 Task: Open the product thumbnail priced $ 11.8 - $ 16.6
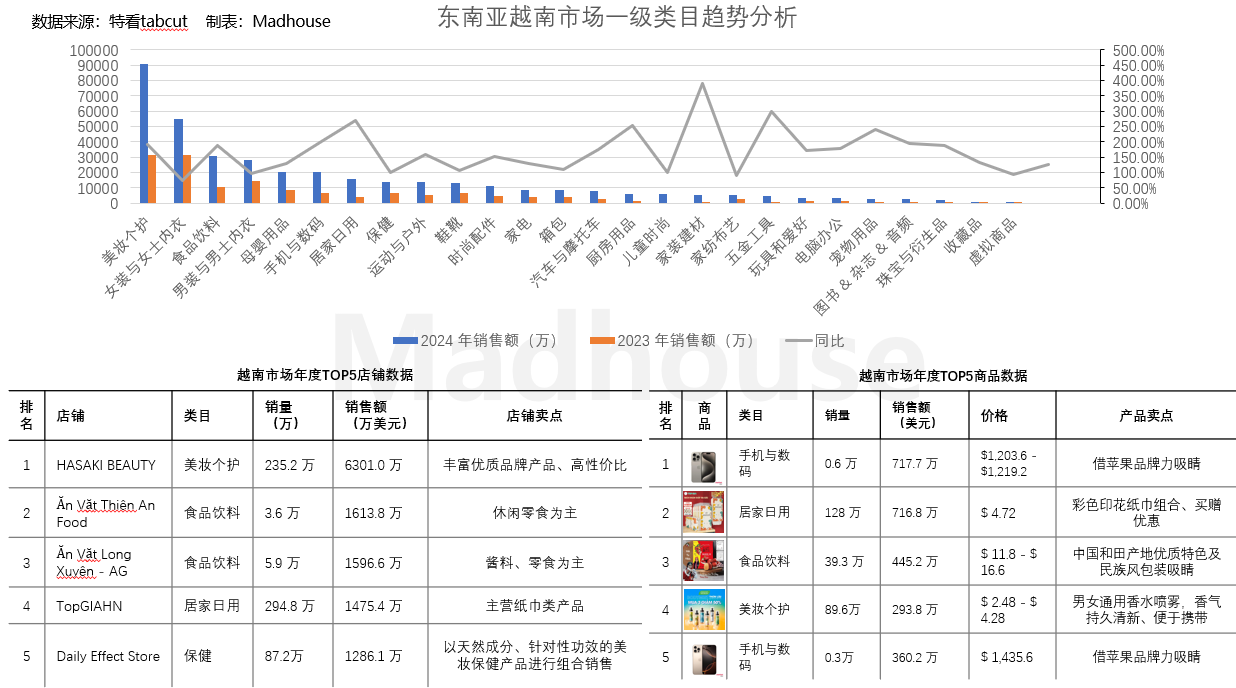coord(703,561)
